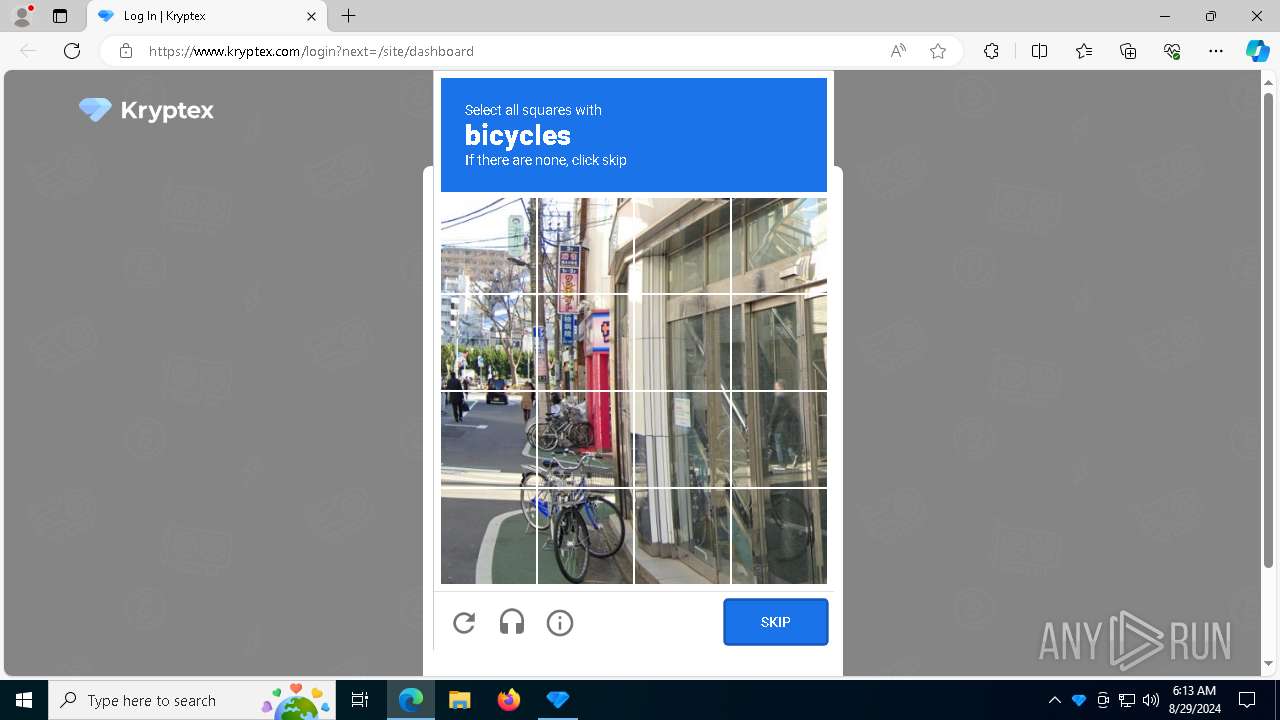This screenshot has width=1280, height=720.
Task: Click the captcha refresh challenge icon
Action: pos(464,623)
